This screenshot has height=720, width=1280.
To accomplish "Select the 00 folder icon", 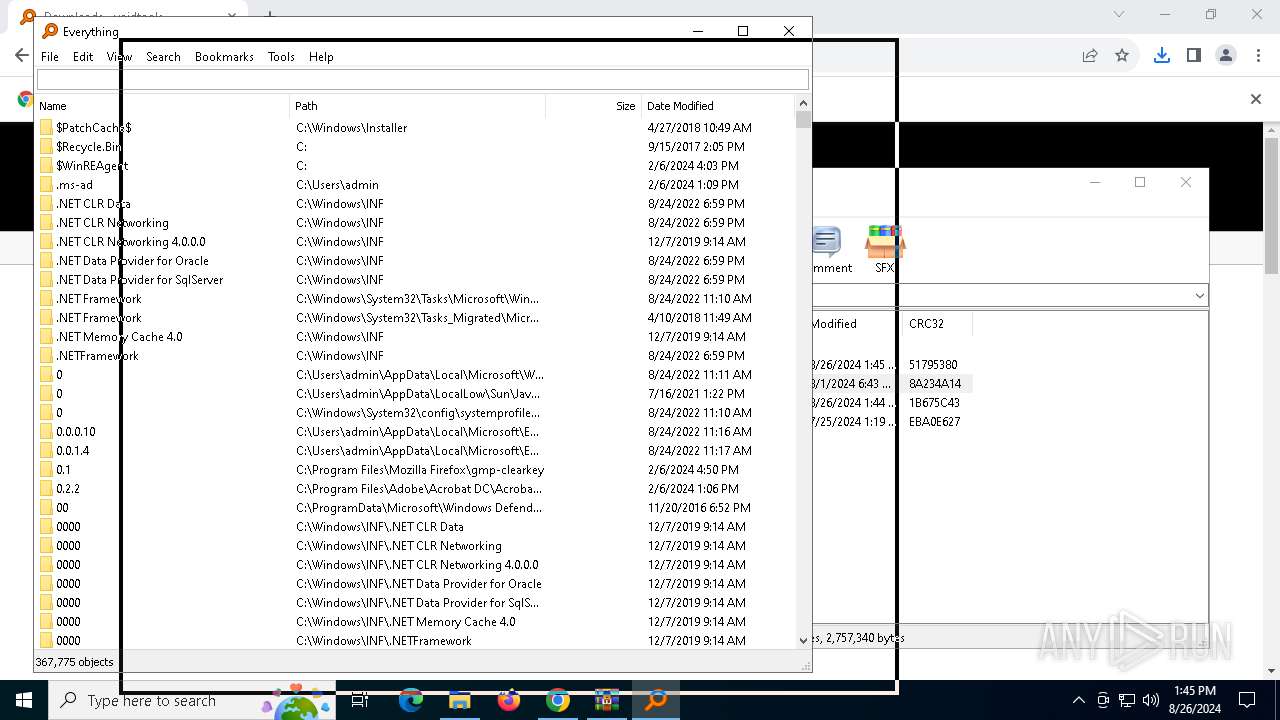I will pos(46,508).
